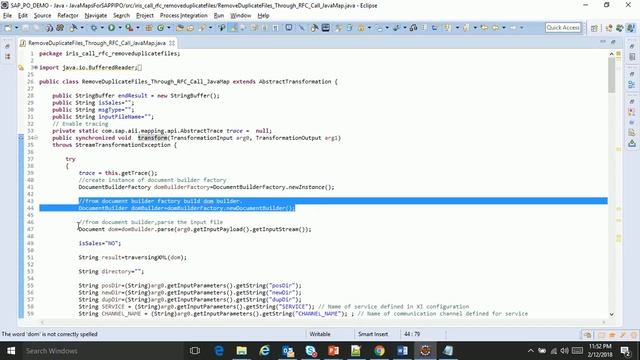Click the Last Edit Location arrow icon
Image resolution: width=640 pixels, height=360 pixels.
484,28
